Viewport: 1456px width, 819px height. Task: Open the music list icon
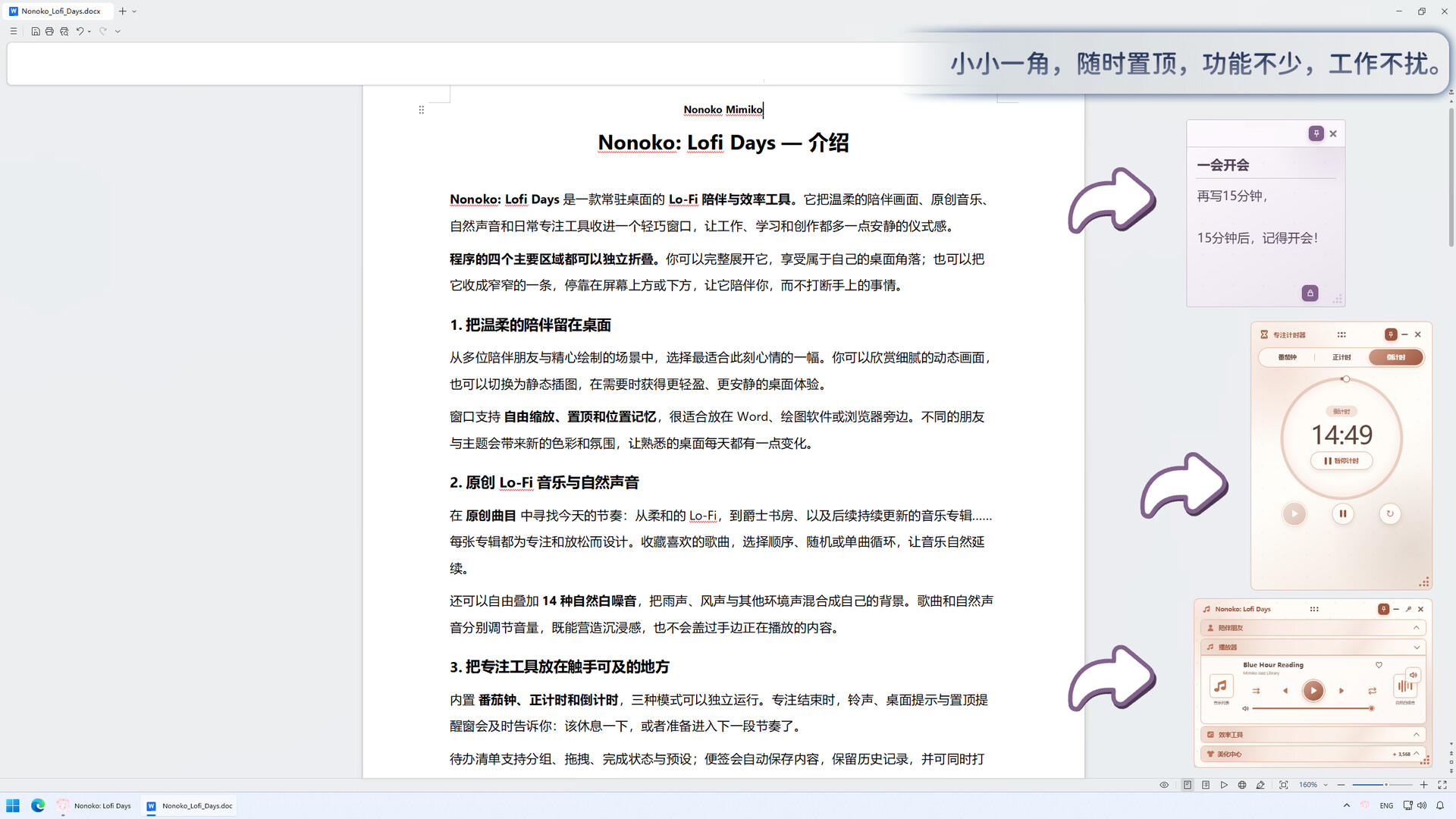[1221, 686]
